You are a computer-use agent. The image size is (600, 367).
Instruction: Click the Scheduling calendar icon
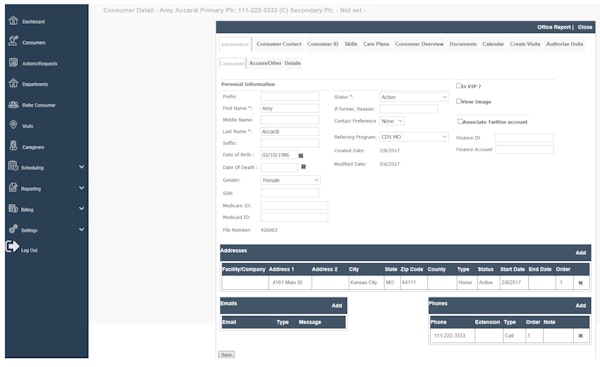coord(13,166)
